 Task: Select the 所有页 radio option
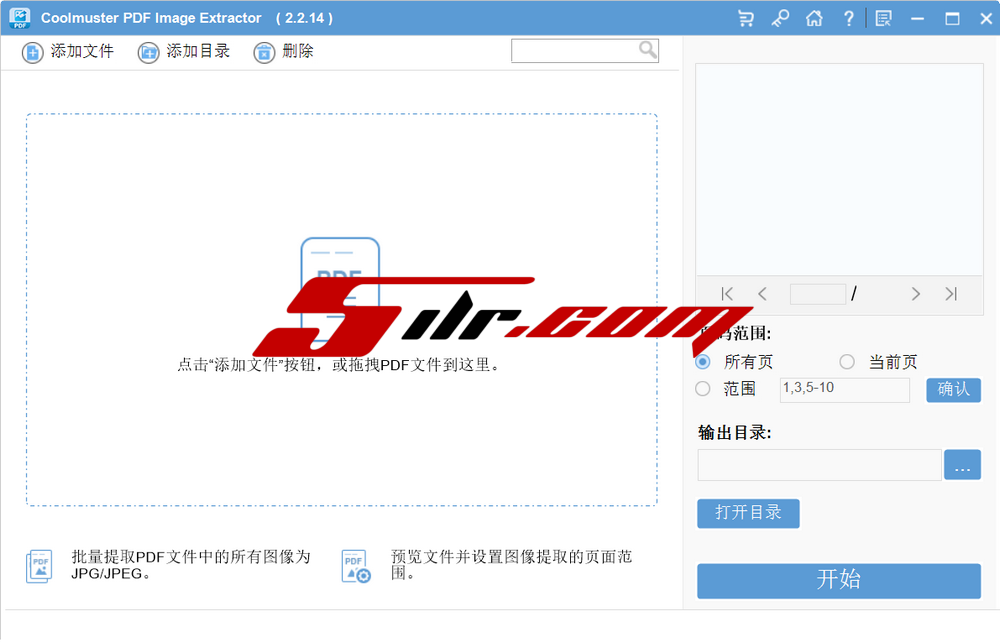[703, 362]
